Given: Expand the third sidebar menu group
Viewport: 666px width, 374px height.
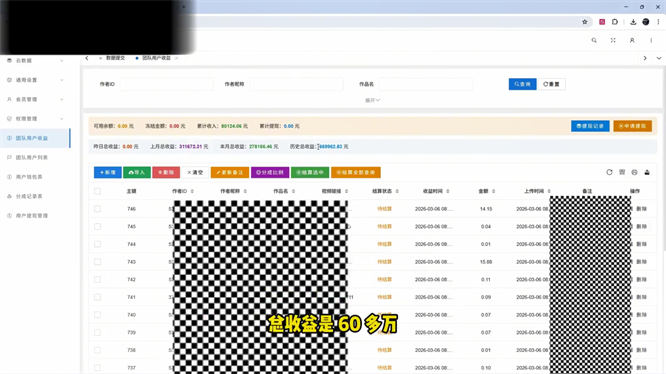Looking at the screenshot, I should click(x=35, y=99).
